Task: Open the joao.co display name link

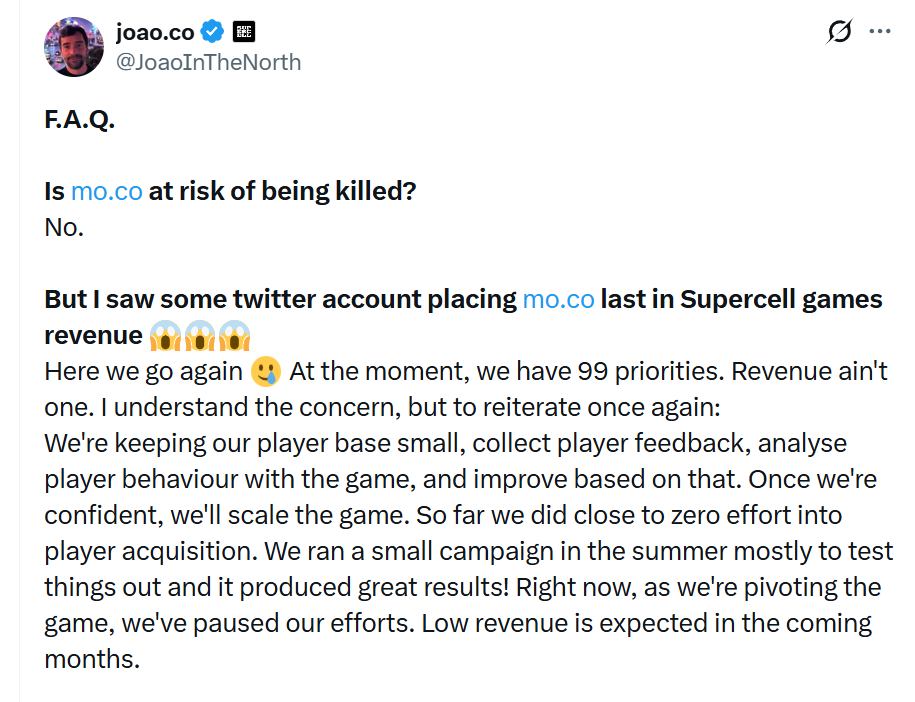Action: click(155, 32)
